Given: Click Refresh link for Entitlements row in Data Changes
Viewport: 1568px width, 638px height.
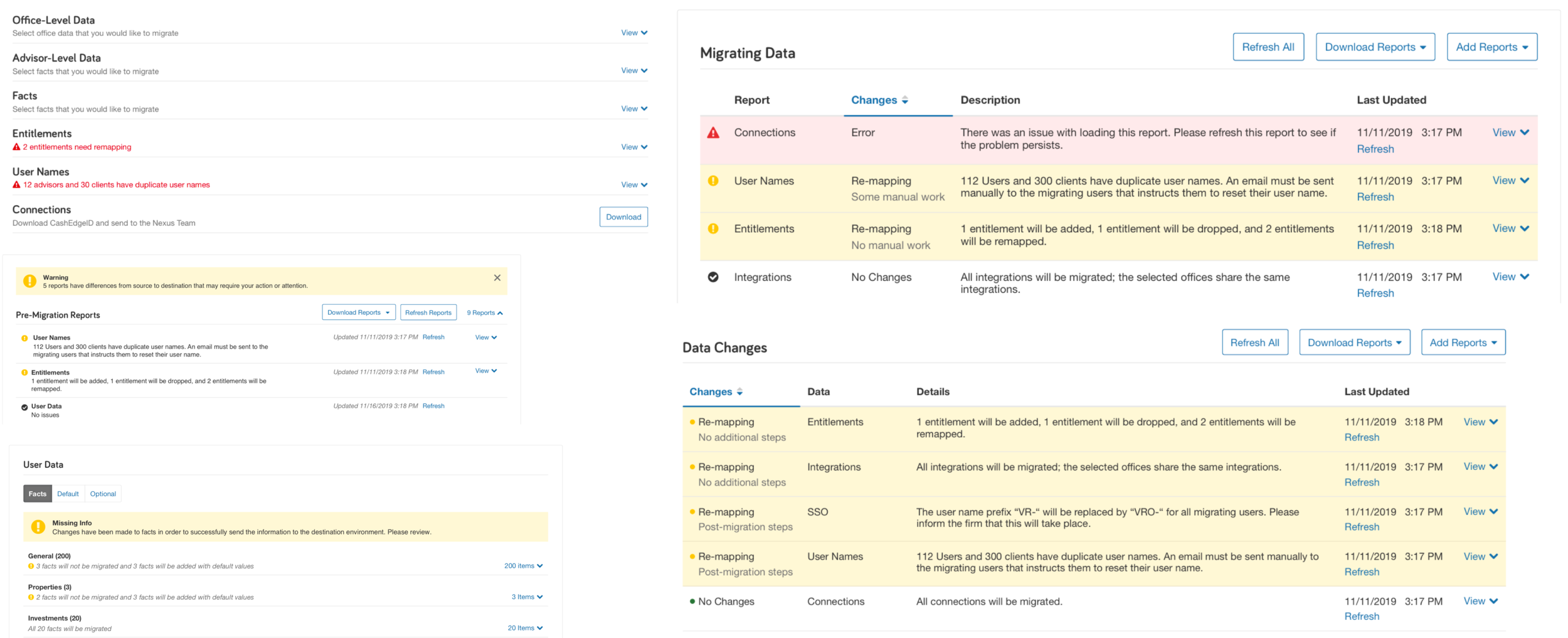Looking at the screenshot, I should pyautogui.click(x=1362, y=437).
